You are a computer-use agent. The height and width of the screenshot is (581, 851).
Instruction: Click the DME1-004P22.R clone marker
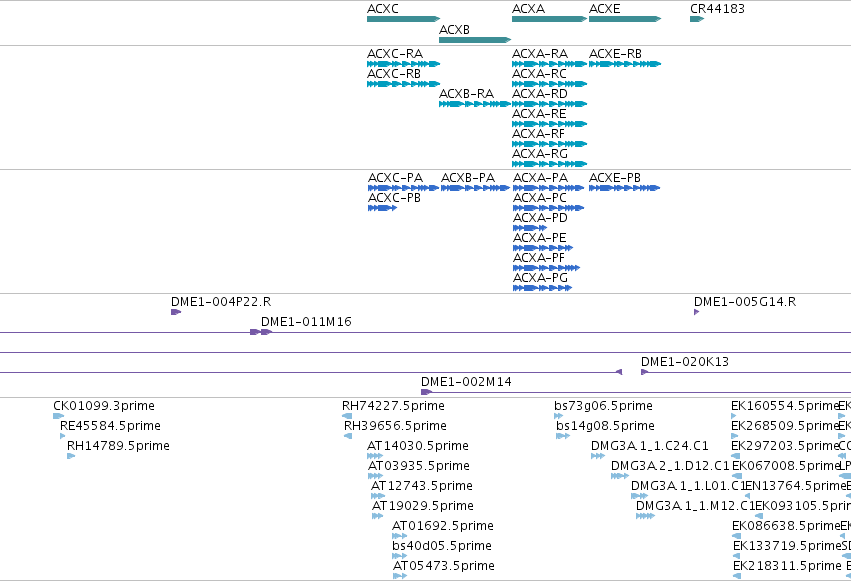coord(176,312)
